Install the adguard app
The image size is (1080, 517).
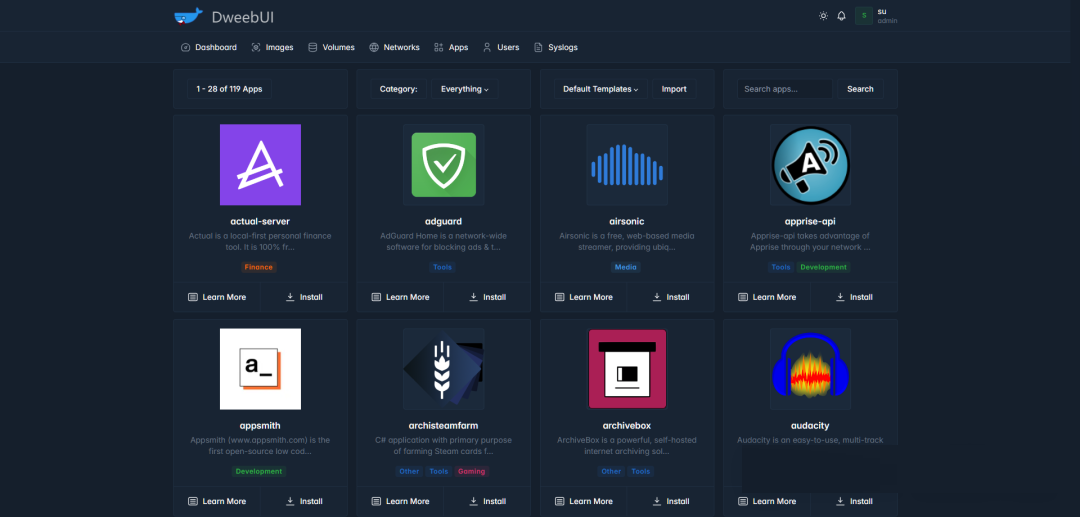click(488, 297)
